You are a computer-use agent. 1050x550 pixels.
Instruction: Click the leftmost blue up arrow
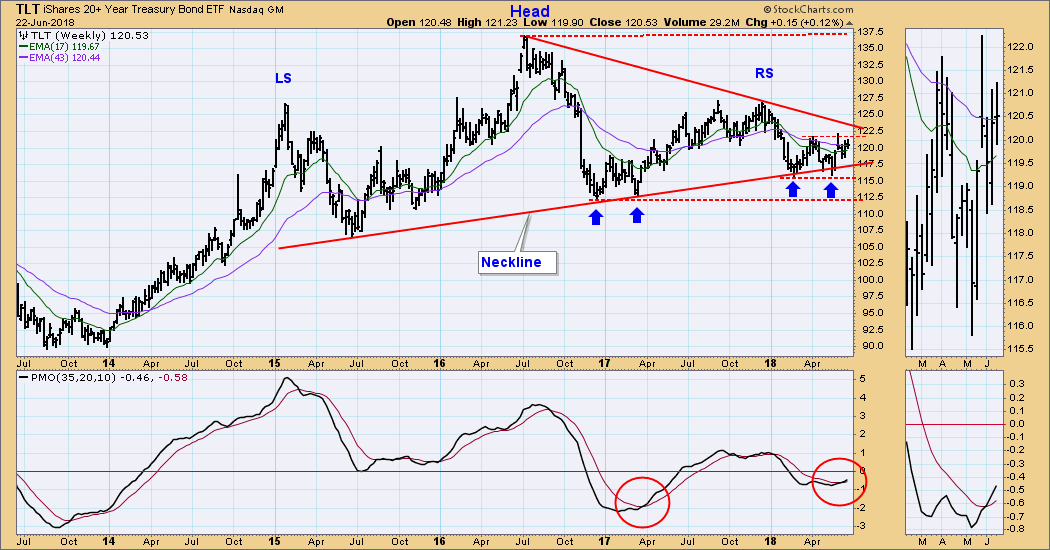click(596, 216)
